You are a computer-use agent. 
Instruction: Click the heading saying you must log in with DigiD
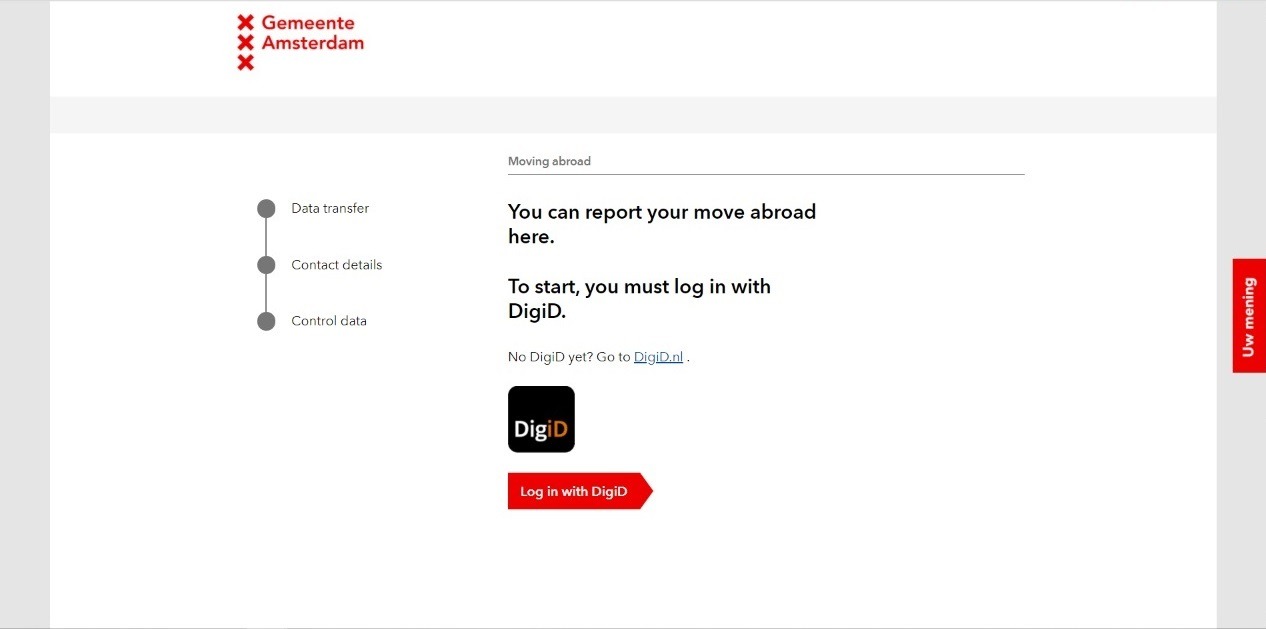coord(639,299)
